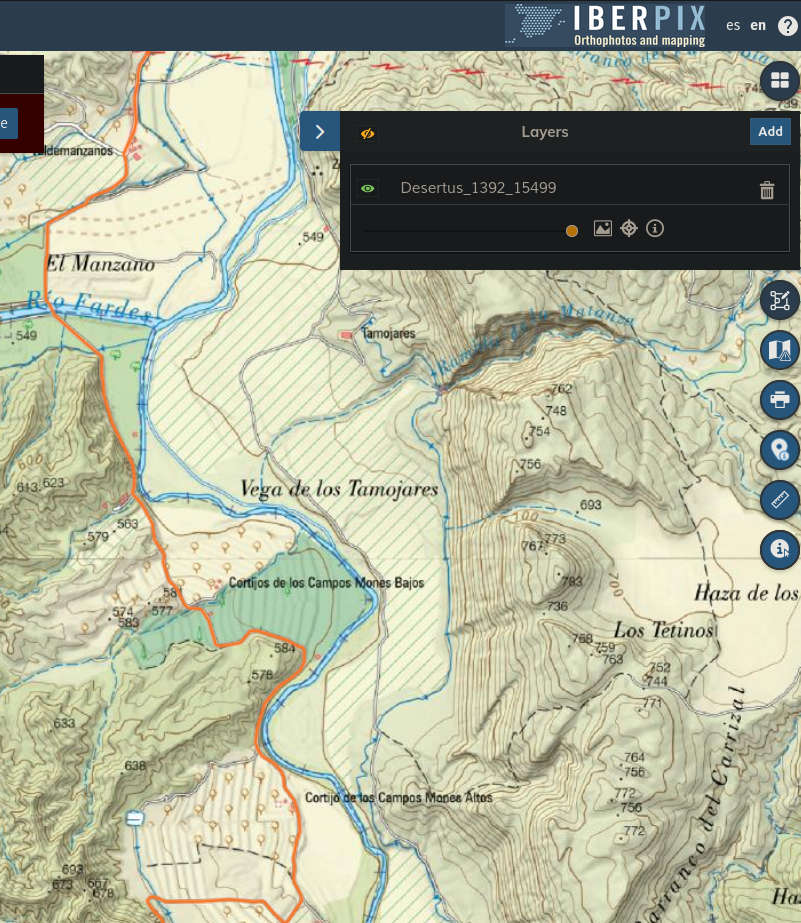Toggle visibility of Desertus_1392_15499 layer

368,188
